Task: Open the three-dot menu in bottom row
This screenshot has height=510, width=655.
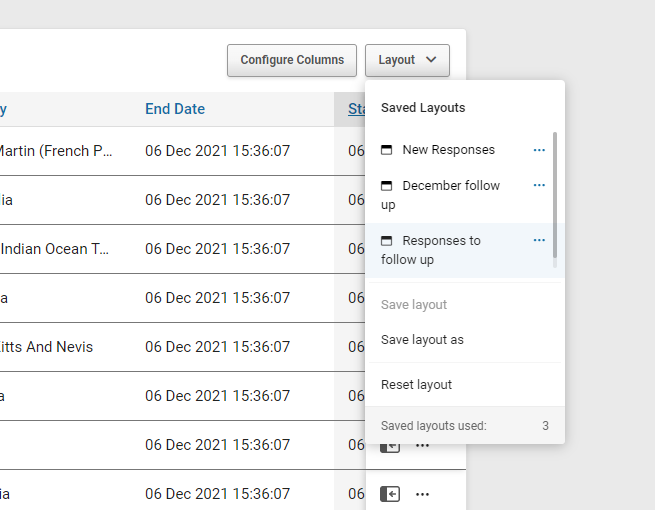Action: click(422, 494)
